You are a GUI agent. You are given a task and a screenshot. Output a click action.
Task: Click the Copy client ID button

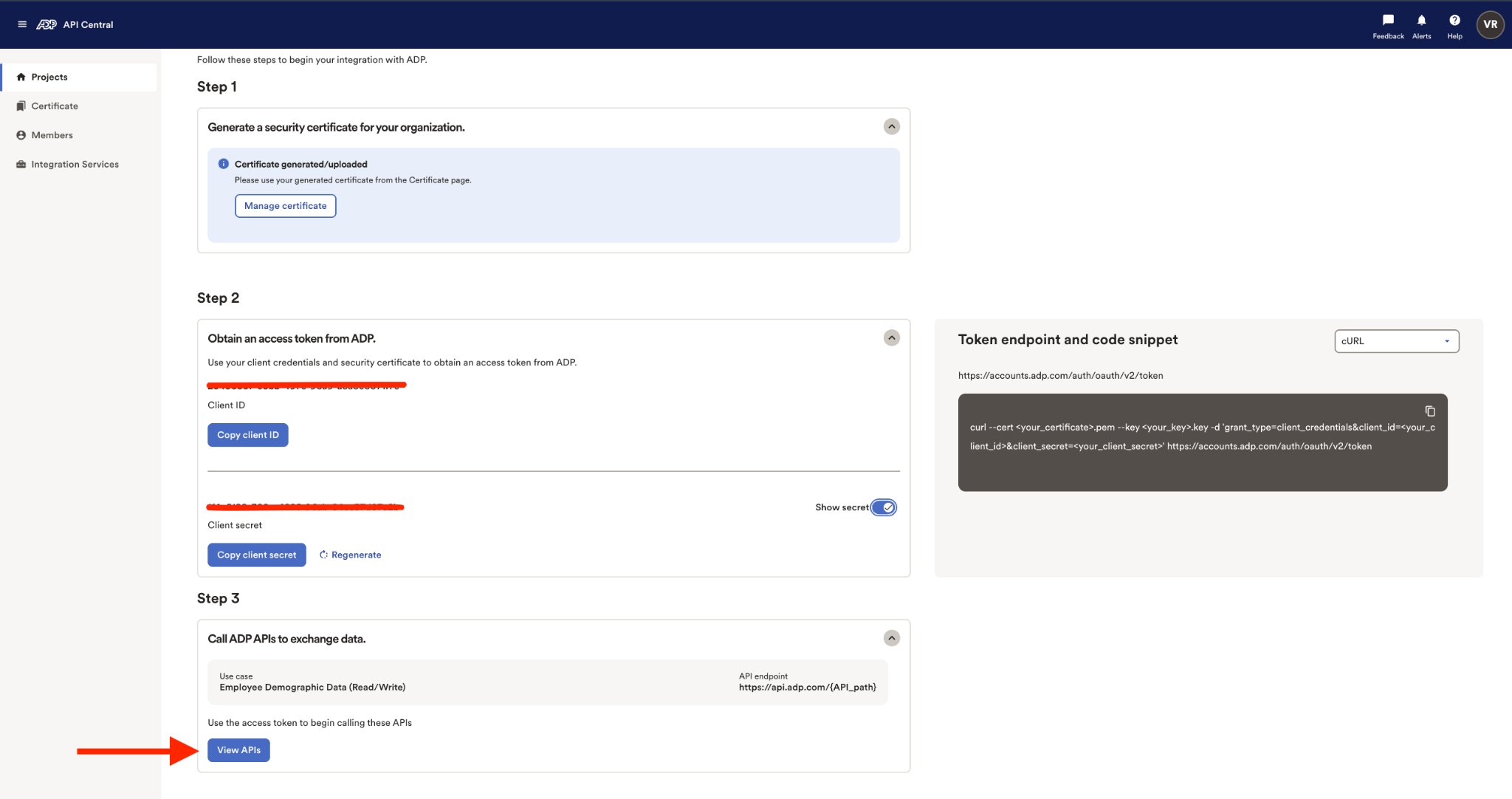pos(248,435)
